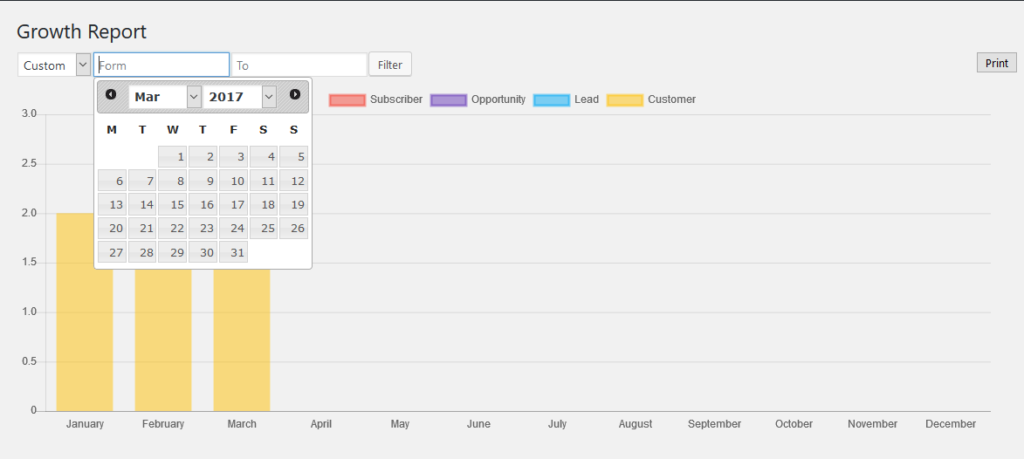
Task: Go to previous month in calendar
Action: [111, 95]
